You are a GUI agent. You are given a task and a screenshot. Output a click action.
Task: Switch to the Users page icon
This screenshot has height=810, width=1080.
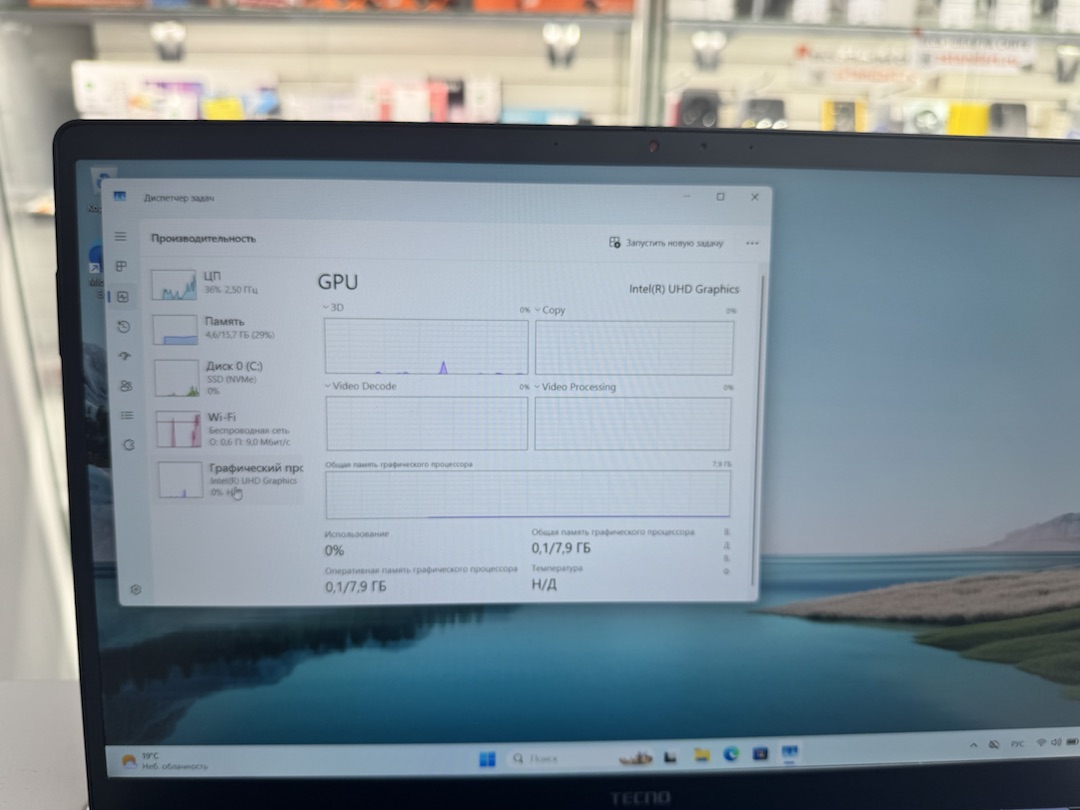click(x=126, y=386)
